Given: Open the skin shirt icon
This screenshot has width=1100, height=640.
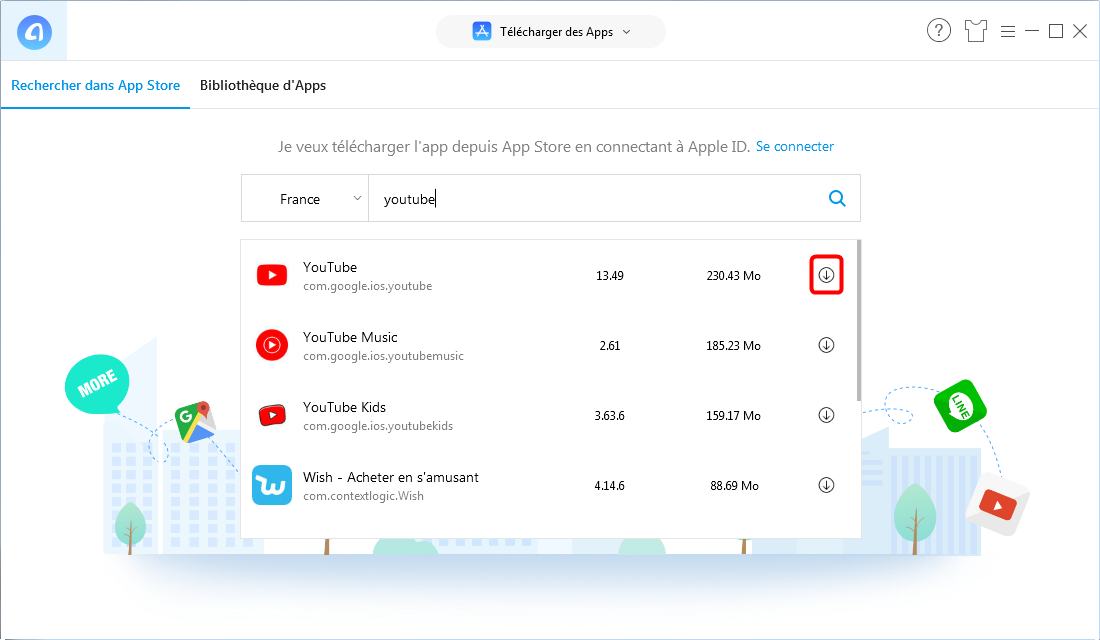Looking at the screenshot, I should click(x=975, y=31).
